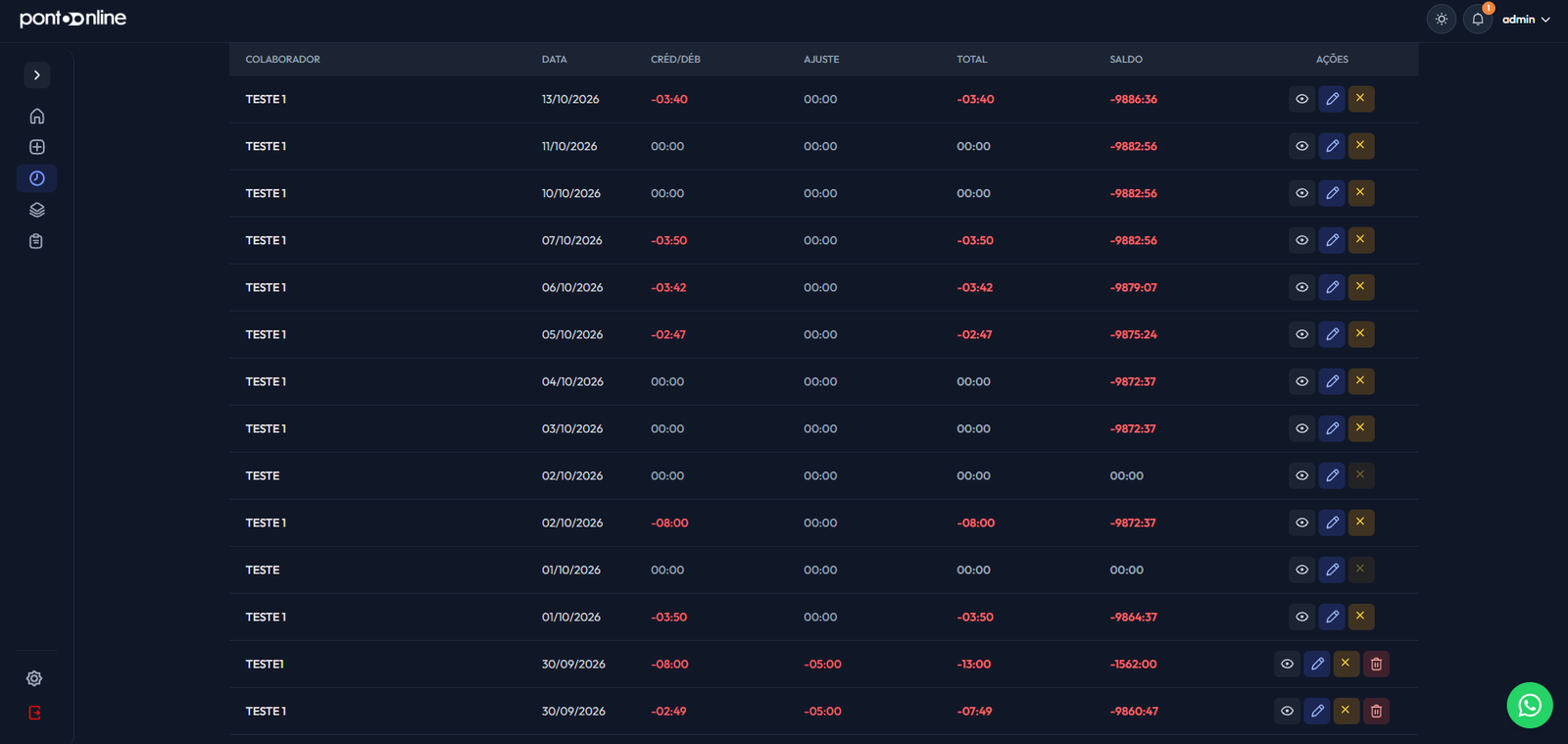The height and width of the screenshot is (744, 1568).
Task: Delete the TESTE1 30/09/2026 row with trash icon
Action: [1376, 664]
